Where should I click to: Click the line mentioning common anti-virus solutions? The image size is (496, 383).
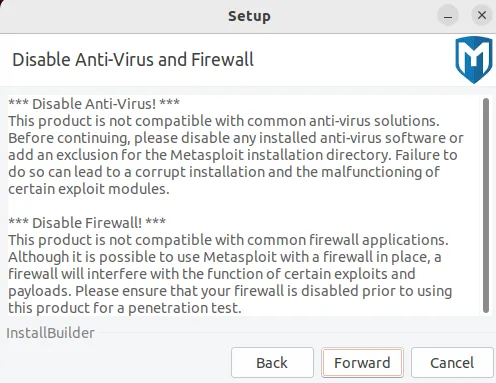(224, 121)
